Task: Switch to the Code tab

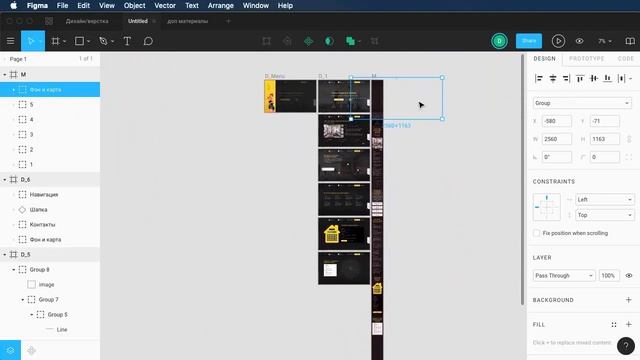Action: [x=625, y=59]
